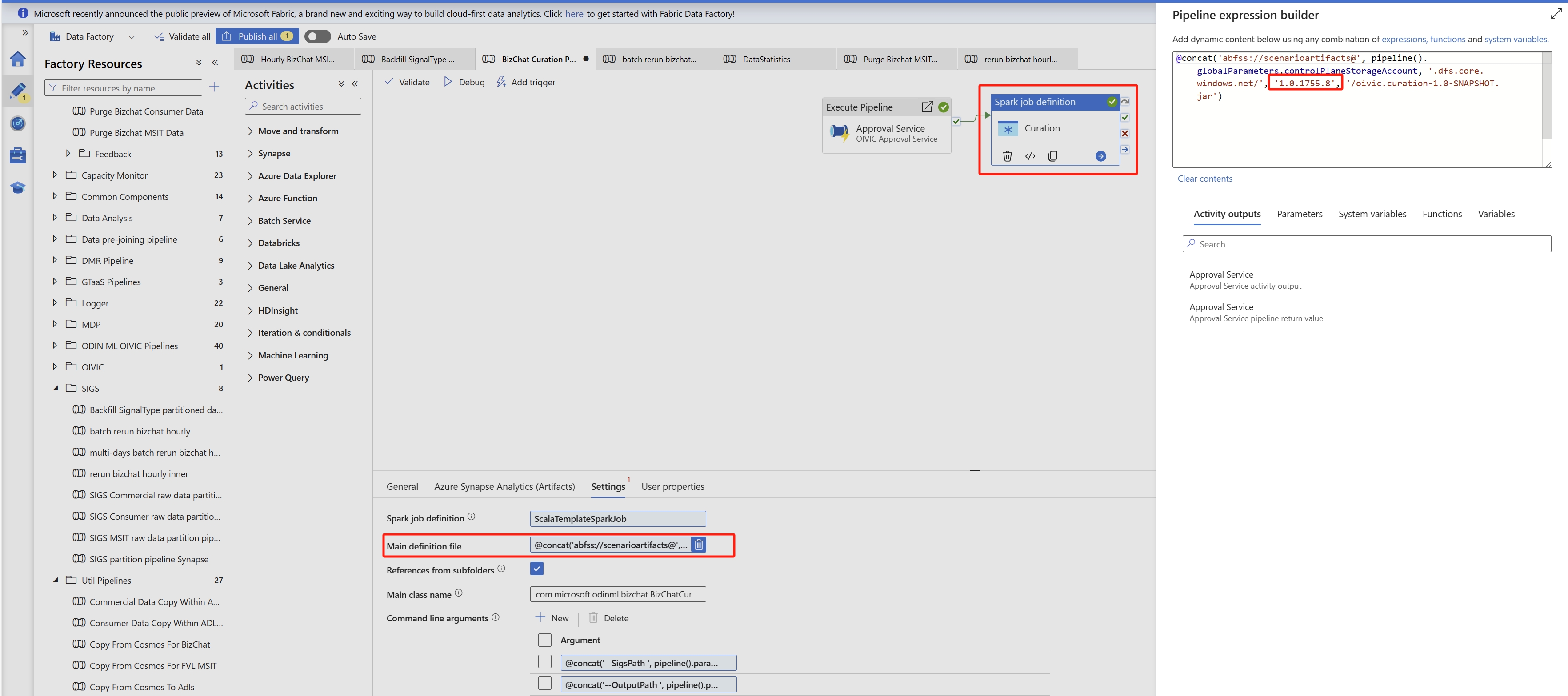Check the Argument header select-all checkbox
Image resolution: width=1568 pixels, height=696 pixels.
tap(545, 640)
